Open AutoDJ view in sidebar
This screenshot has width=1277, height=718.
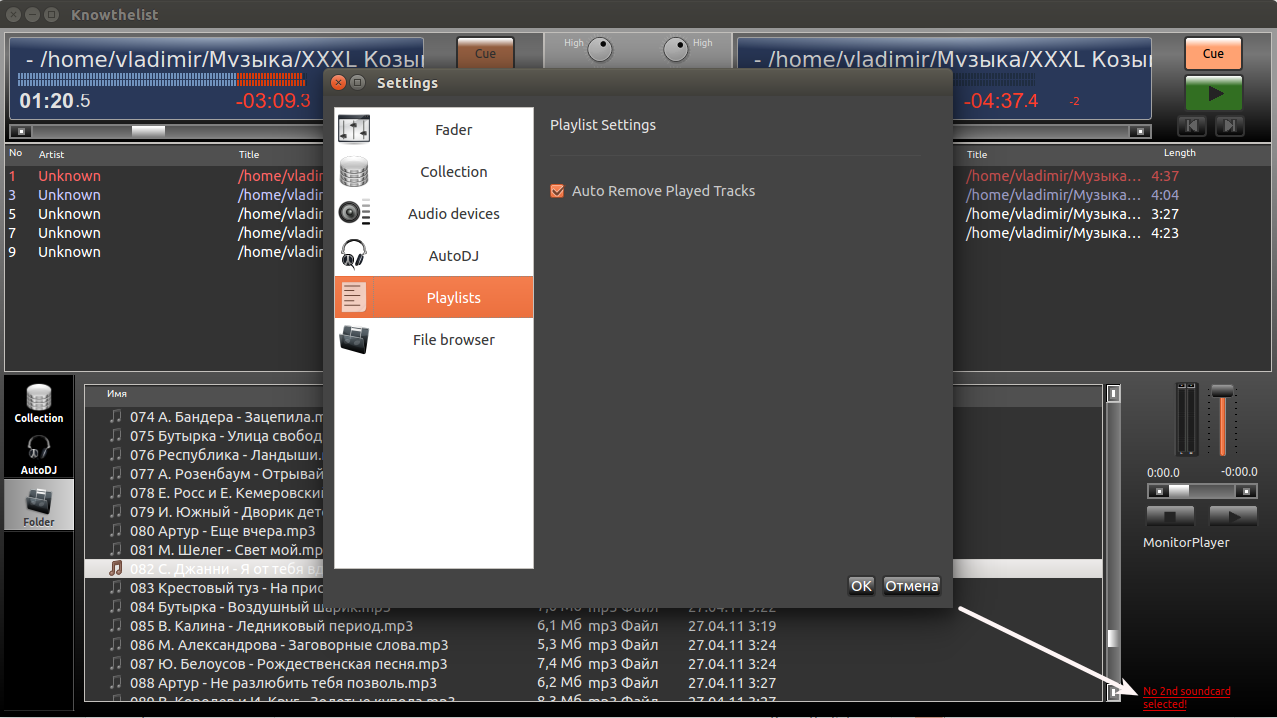(39, 455)
